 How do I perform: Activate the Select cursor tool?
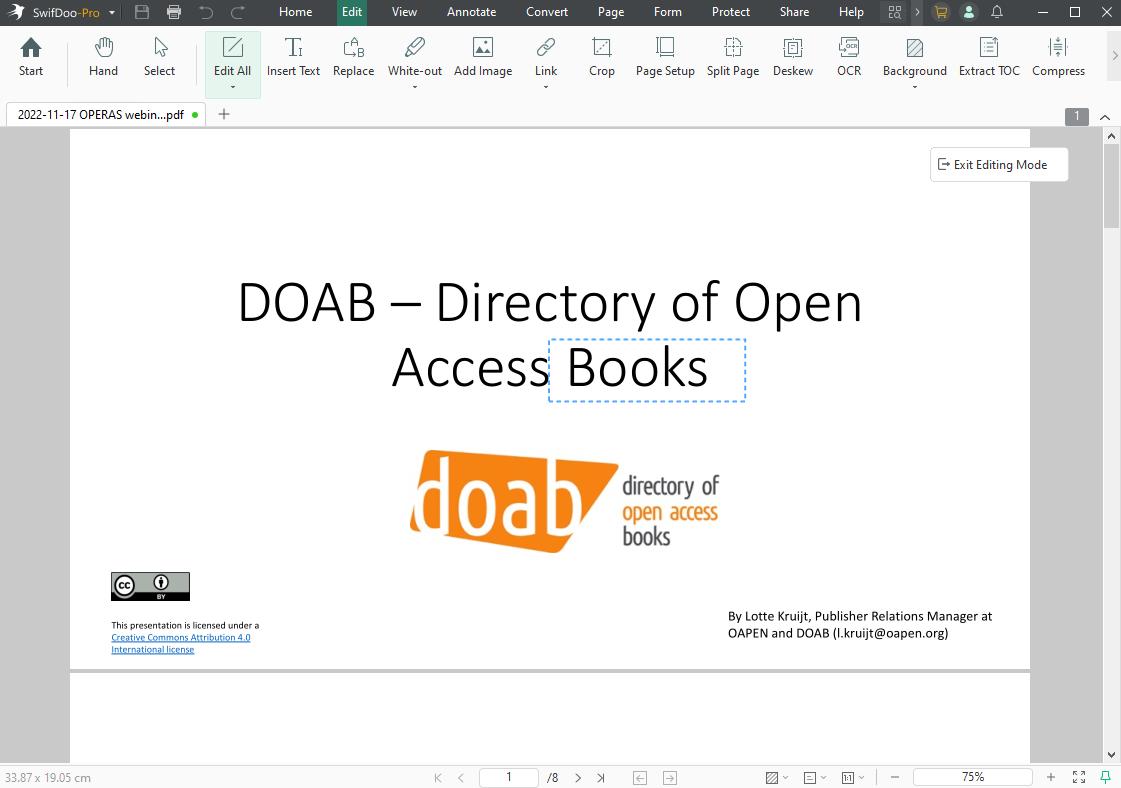(159, 57)
